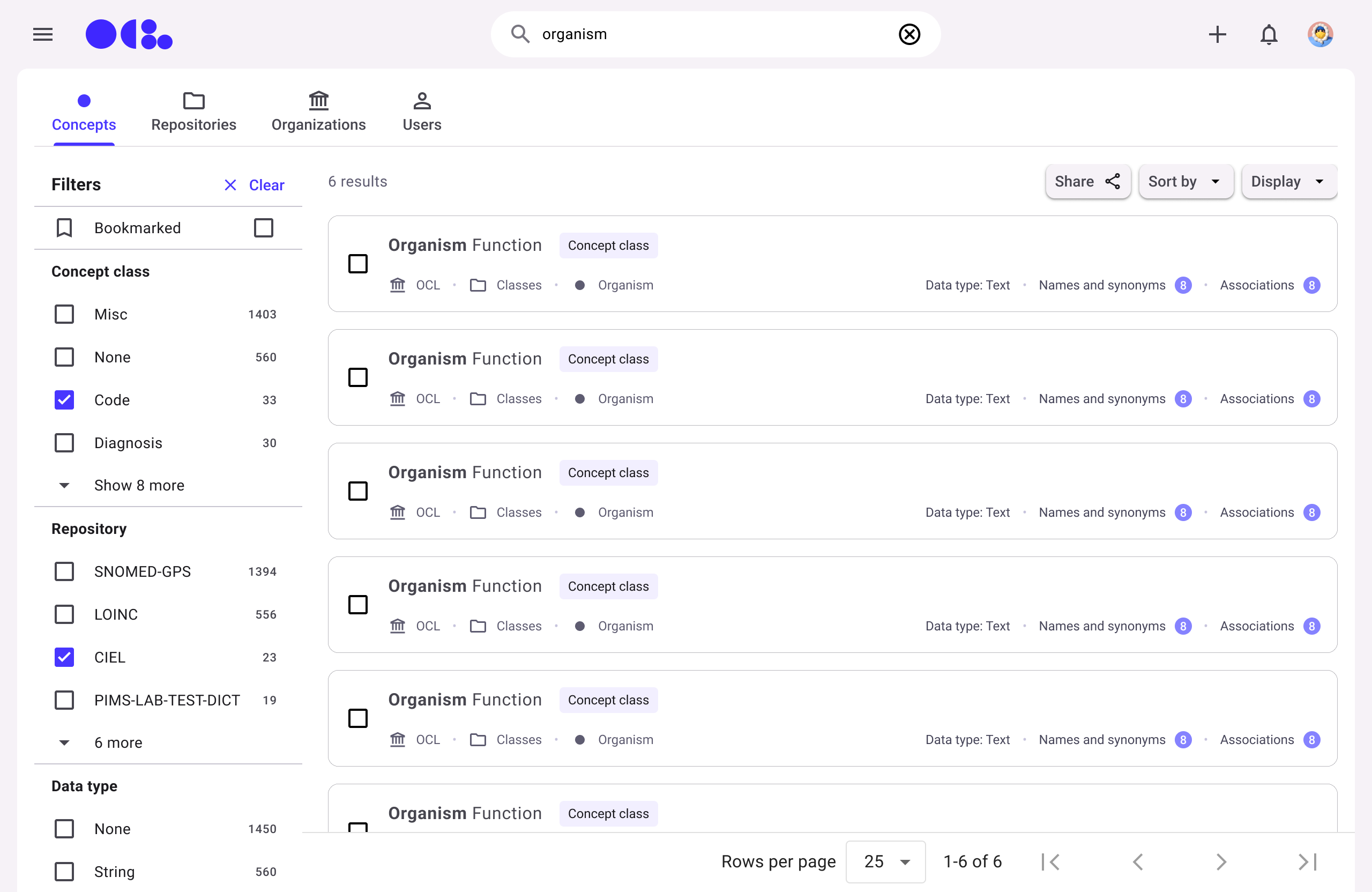This screenshot has height=892, width=1372.
Task: Click the Clear filters link
Action: 255,185
